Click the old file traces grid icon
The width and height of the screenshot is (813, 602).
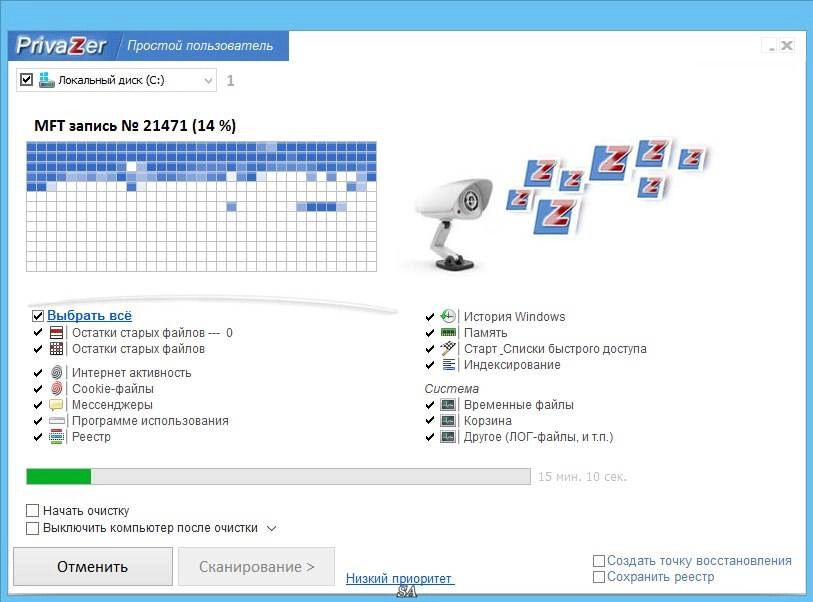57,348
